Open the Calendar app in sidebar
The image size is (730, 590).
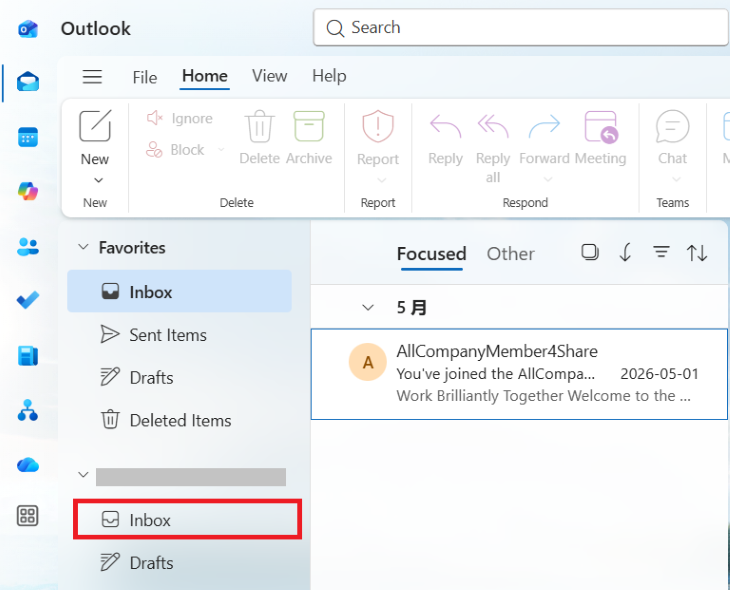28,137
